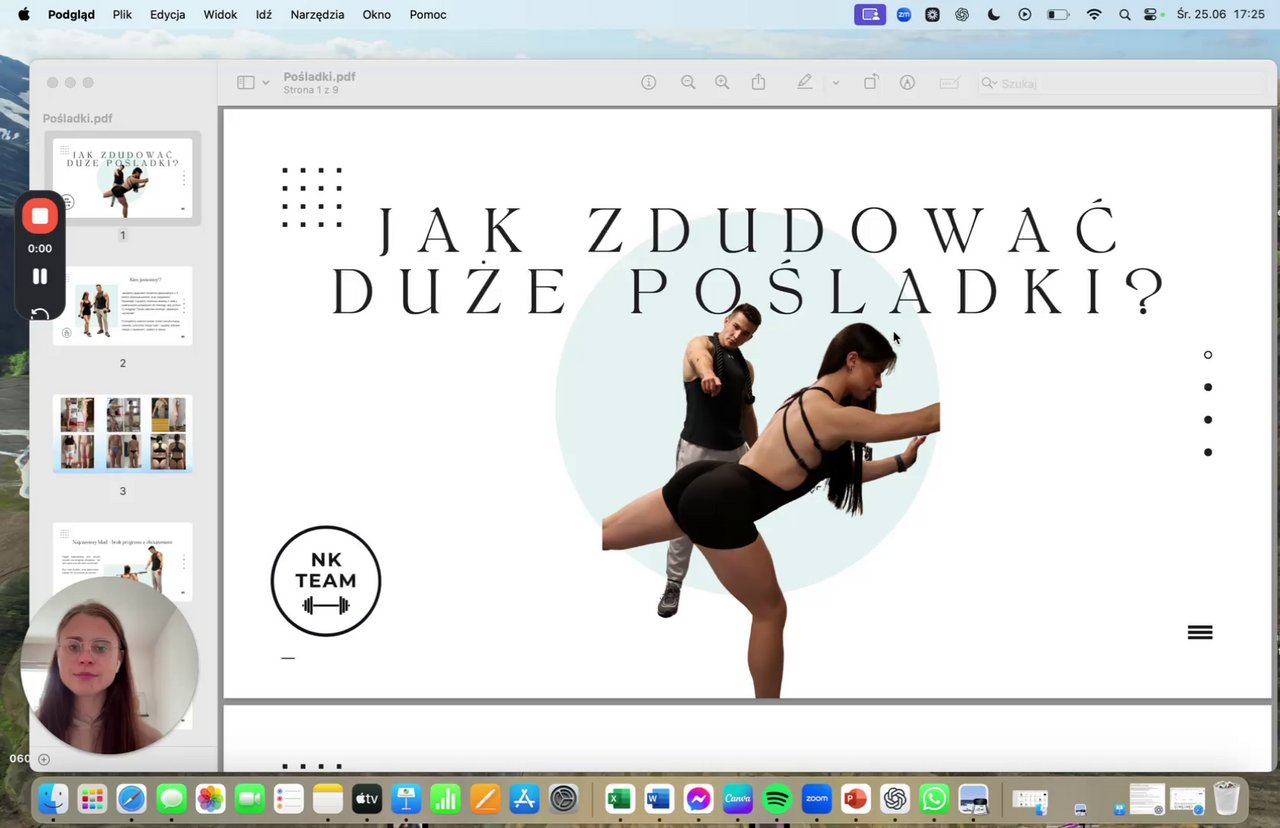Open Canva from the Dock

tap(737, 798)
